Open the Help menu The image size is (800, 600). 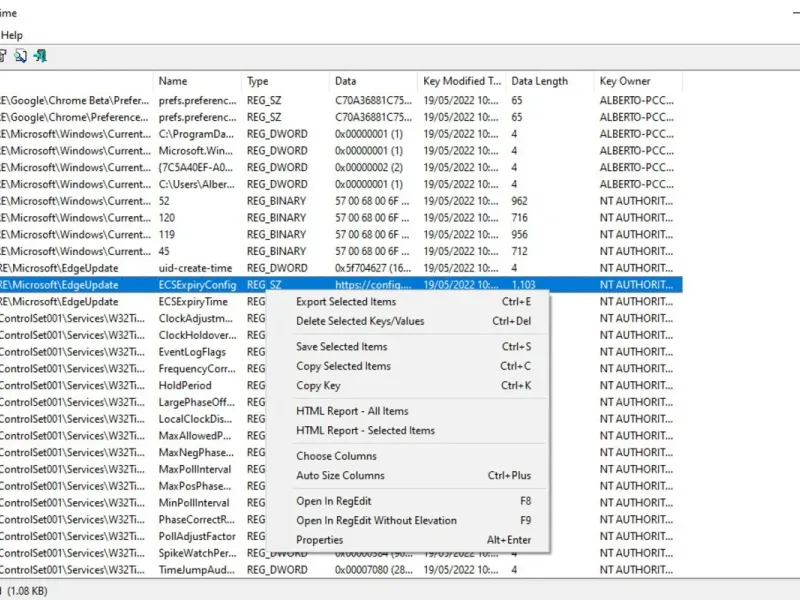(x=12, y=35)
